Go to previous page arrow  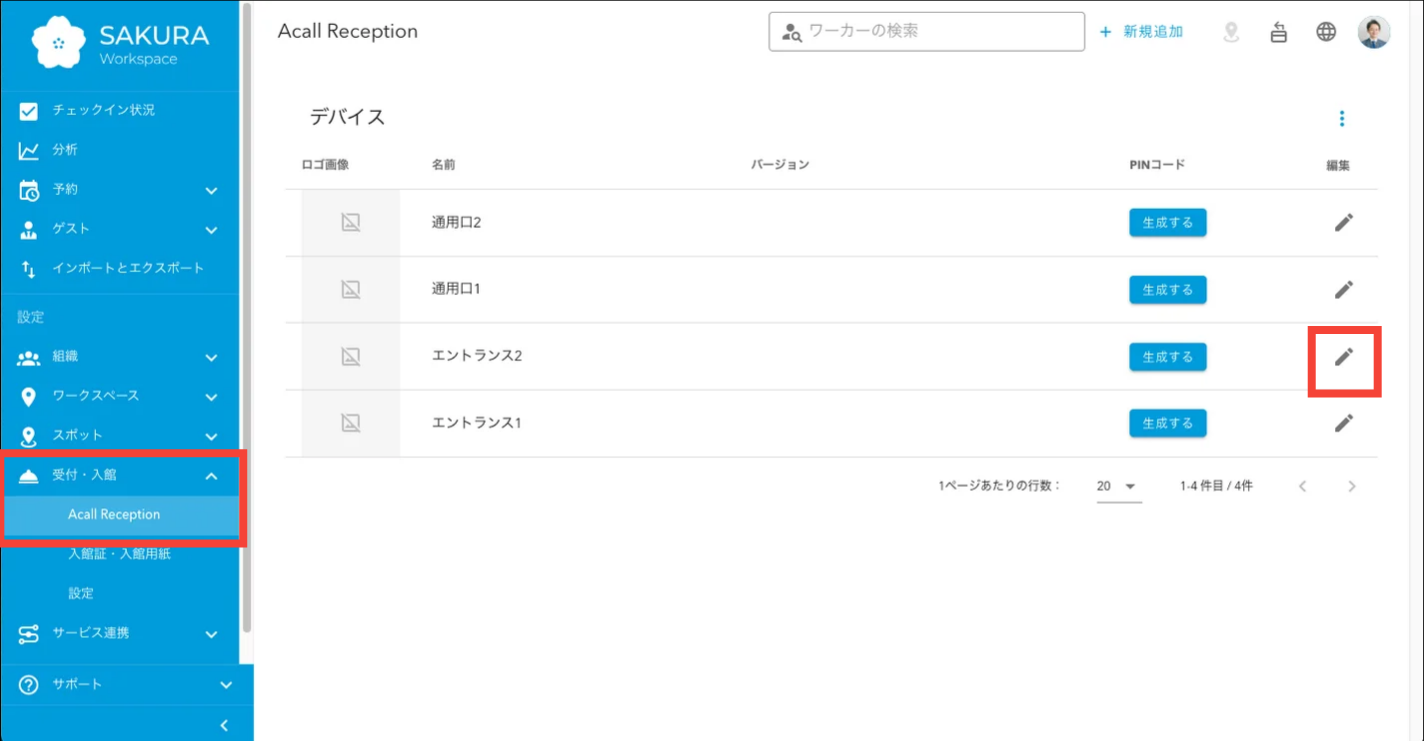click(x=1303, y=486)
